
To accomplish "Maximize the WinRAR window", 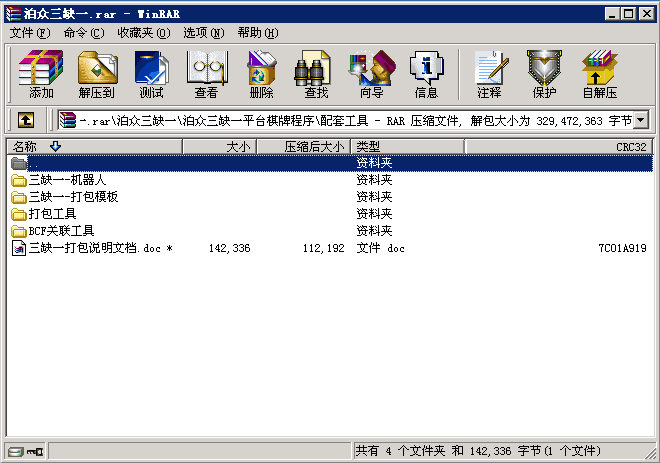I will [628, 14].
